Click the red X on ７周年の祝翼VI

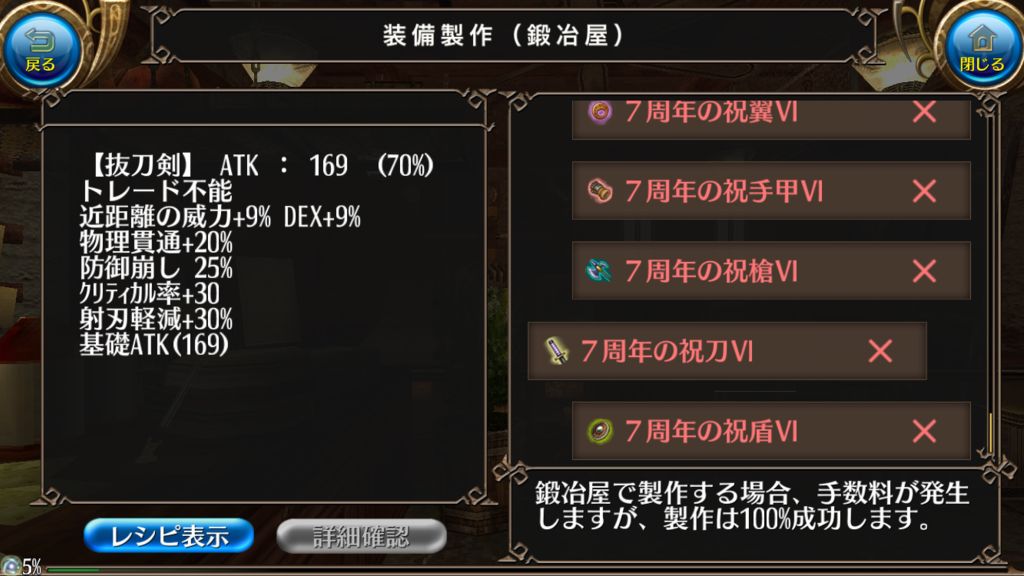click(x=924, y=112)
